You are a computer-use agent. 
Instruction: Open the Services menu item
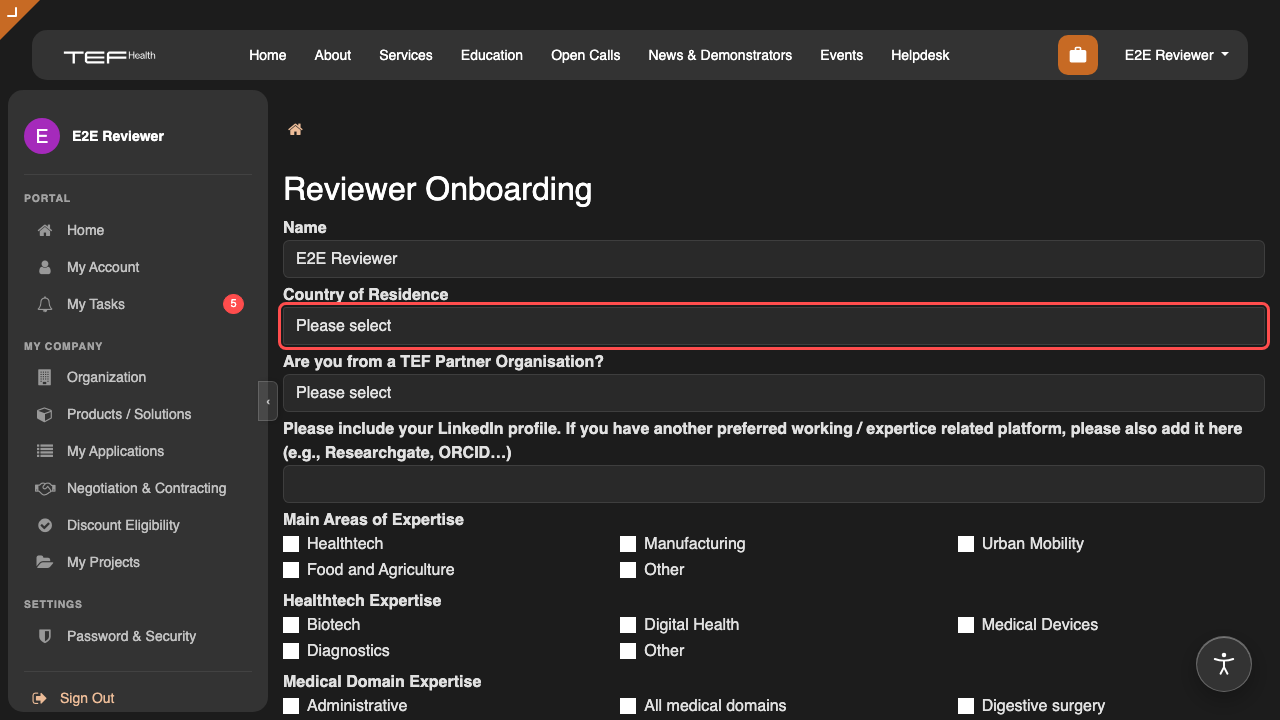point(406,55)
